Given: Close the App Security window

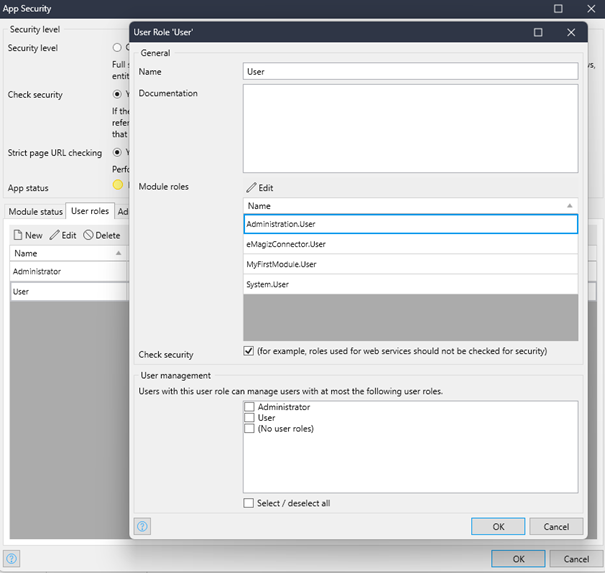Looking at the screenshot, I should tap(591, 8).
